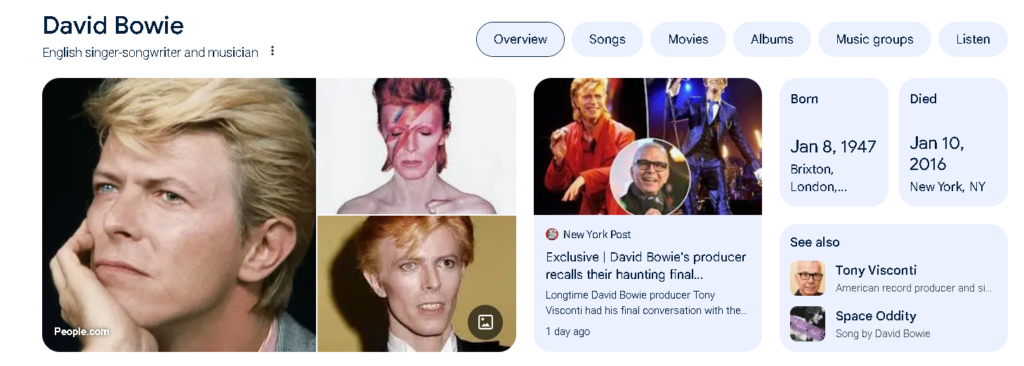1024x366 pixels.
Task: Open the People.com blond portrait photo
Action: pyautogui.click(x=179, y=215)
